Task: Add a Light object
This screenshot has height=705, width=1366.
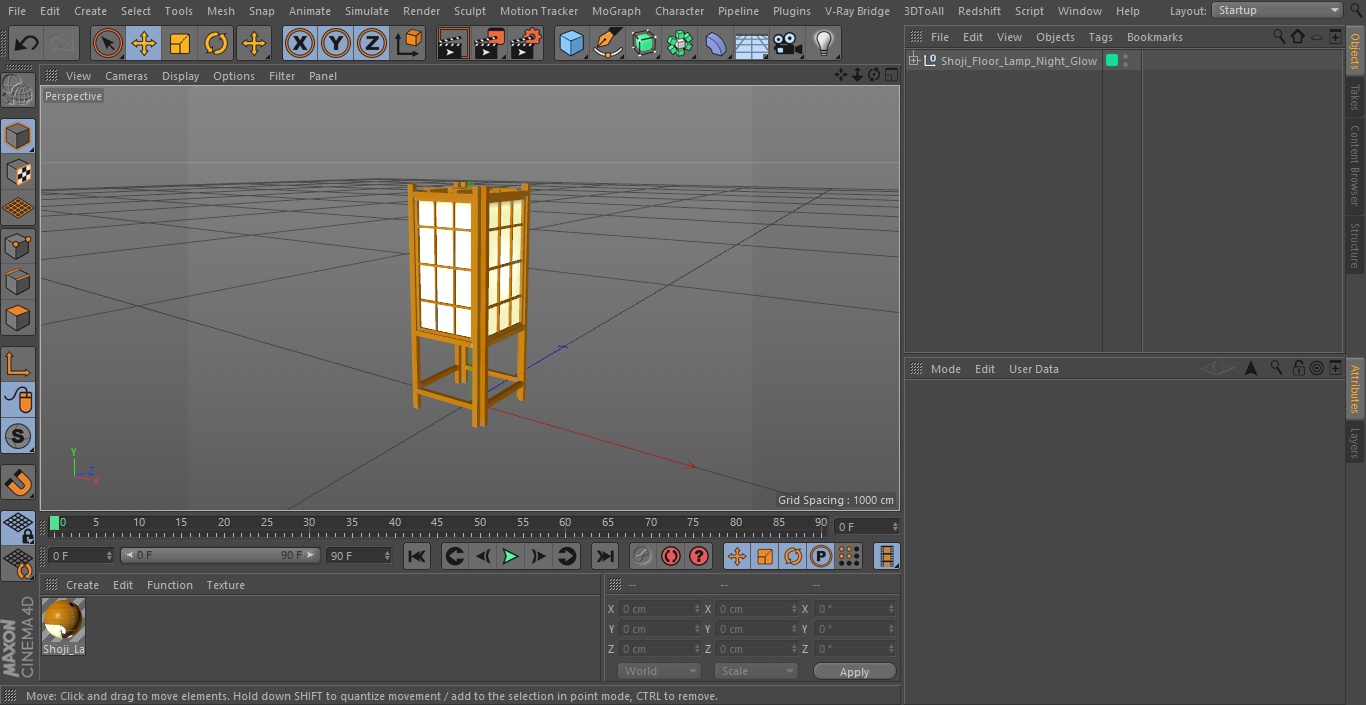Action: click(824, 43)
